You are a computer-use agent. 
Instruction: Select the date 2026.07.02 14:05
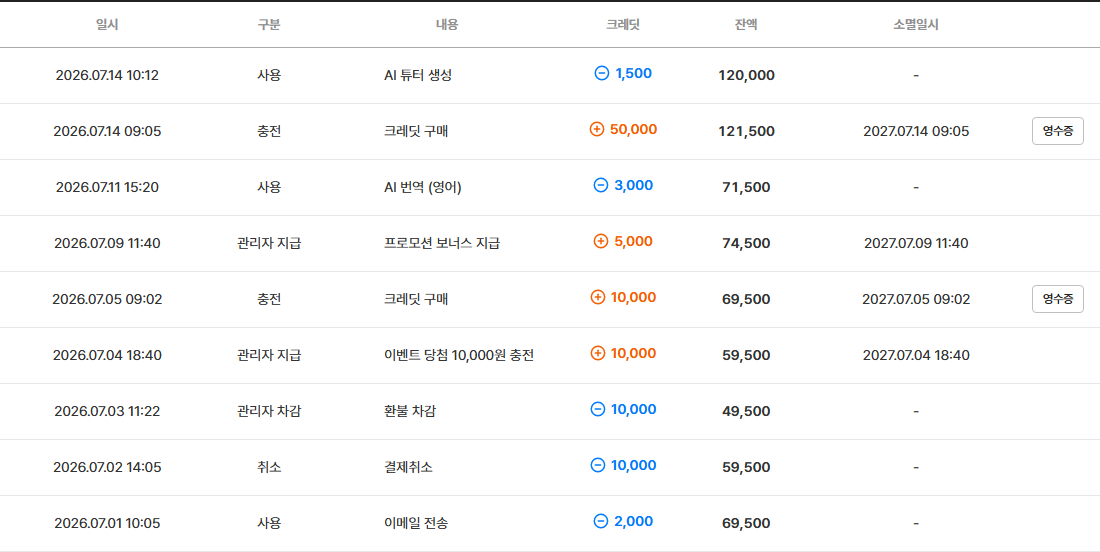pos(107,467)
